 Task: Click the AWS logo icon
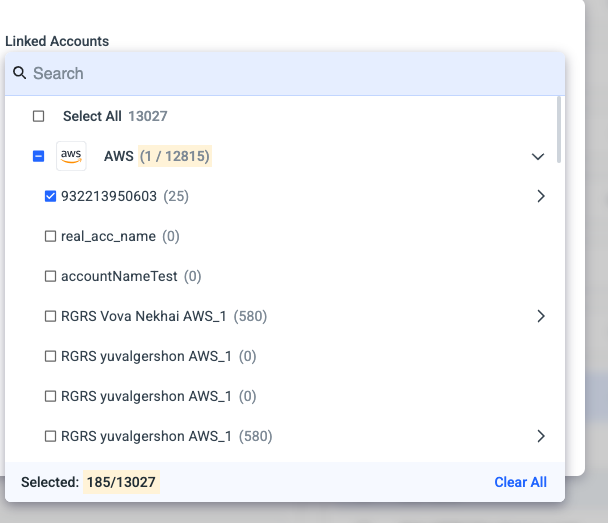tap(71, 156)
